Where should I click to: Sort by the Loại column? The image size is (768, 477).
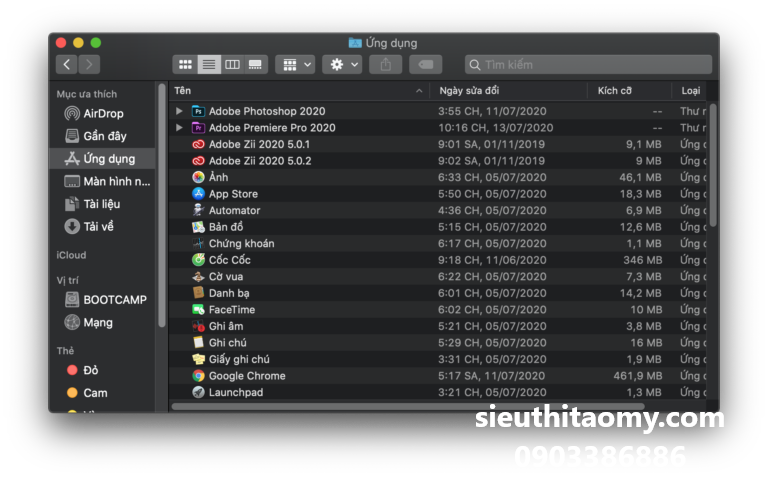(x=690, y=91)
